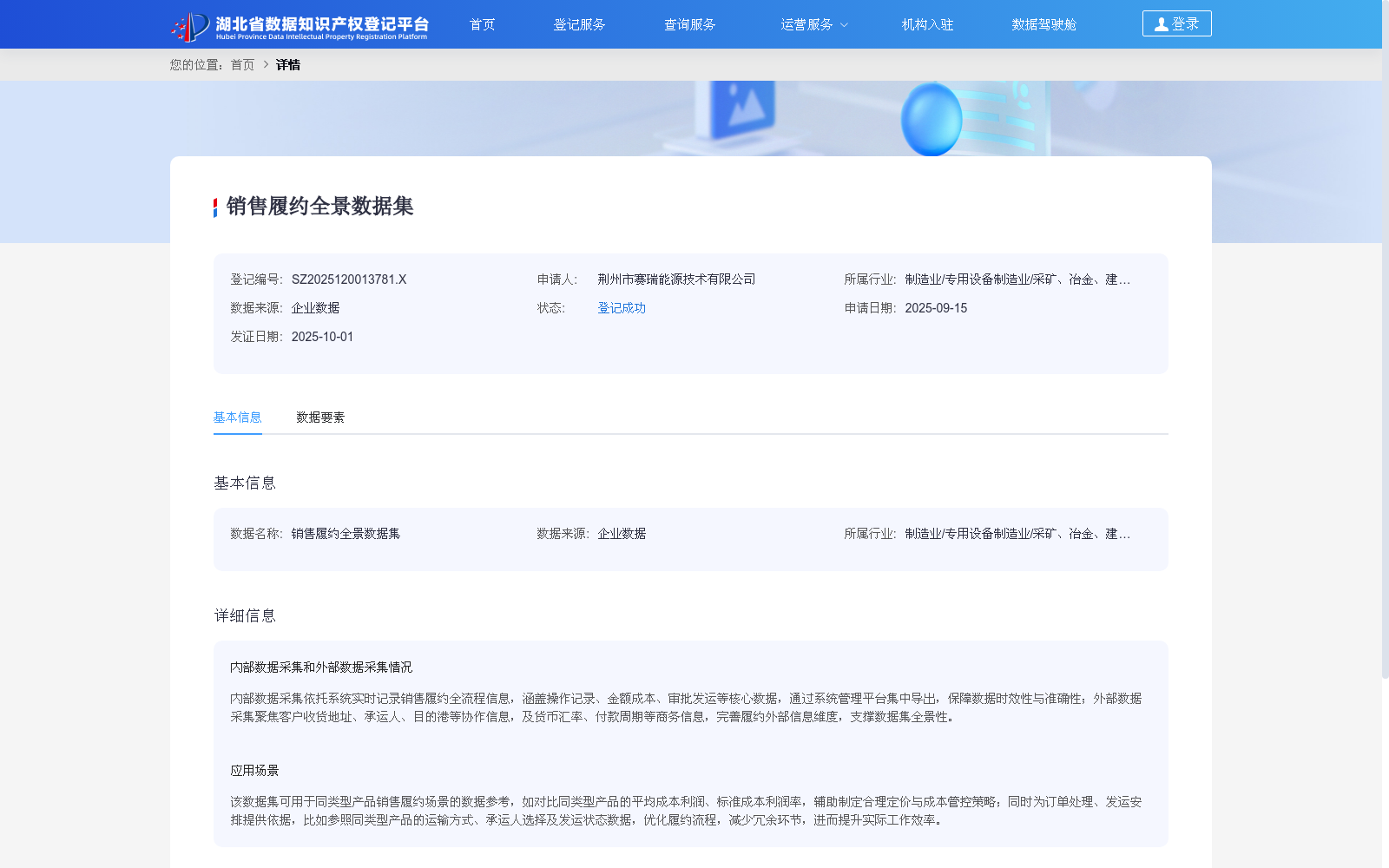Click 数据名称 value in 基本信息 section

point(346,534)
